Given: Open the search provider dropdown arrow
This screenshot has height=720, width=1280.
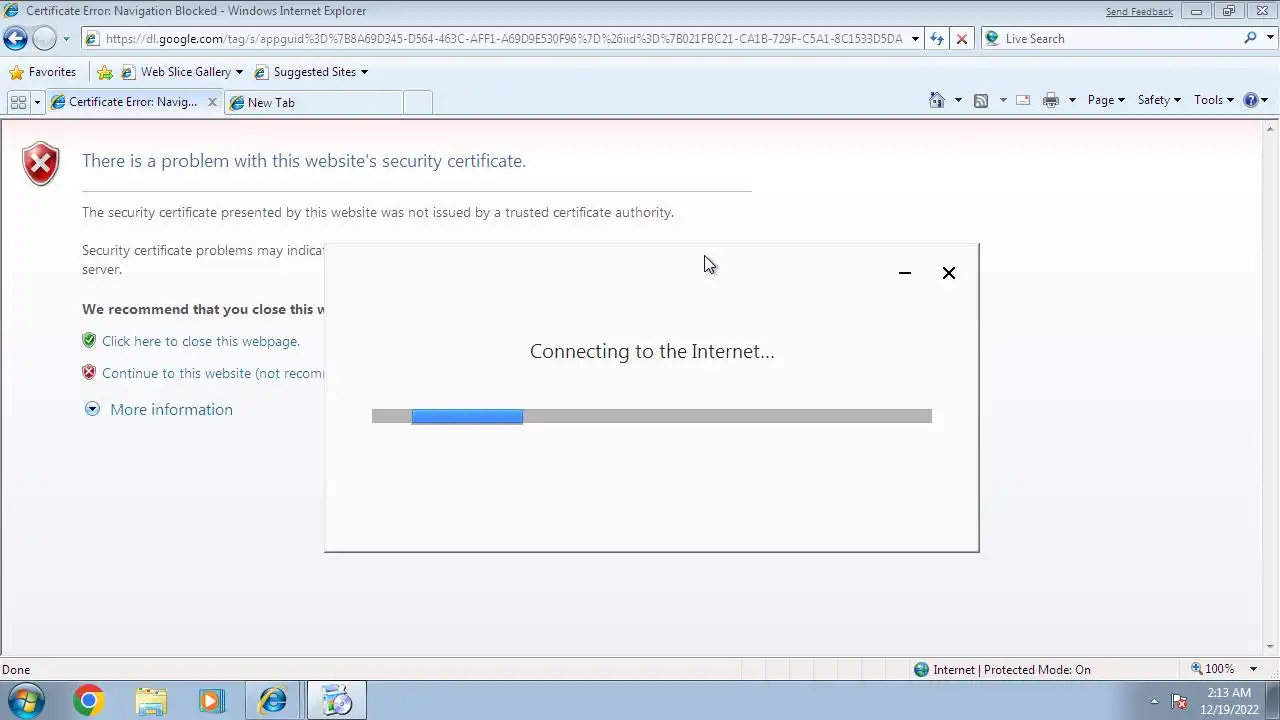Looking at the screenshot, I should coord(1268,39).
